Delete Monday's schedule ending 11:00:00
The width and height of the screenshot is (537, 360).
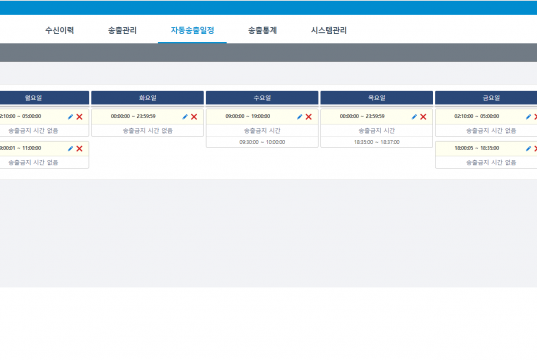click(79, 149)
